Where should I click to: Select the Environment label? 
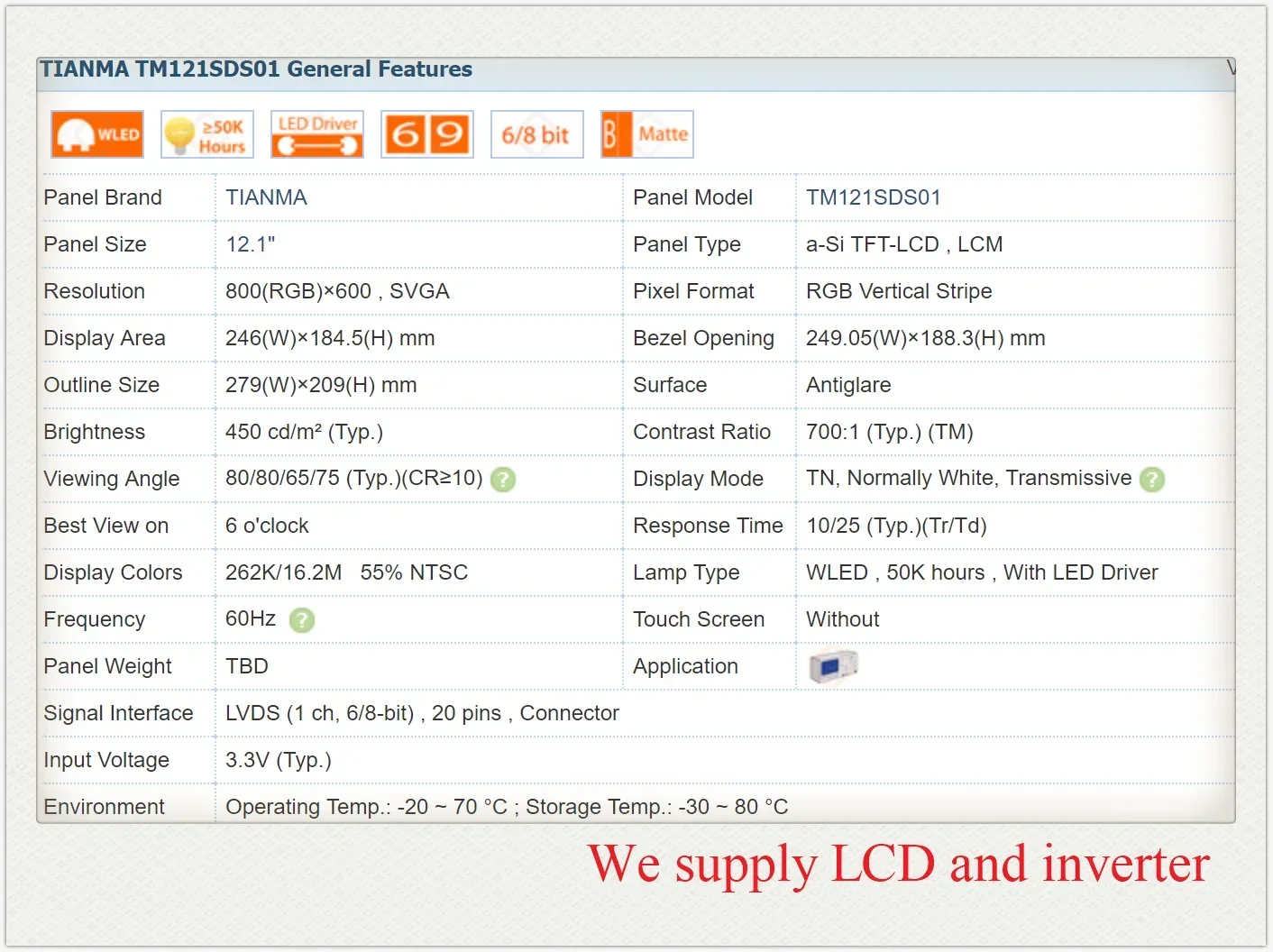pos(104,807)
